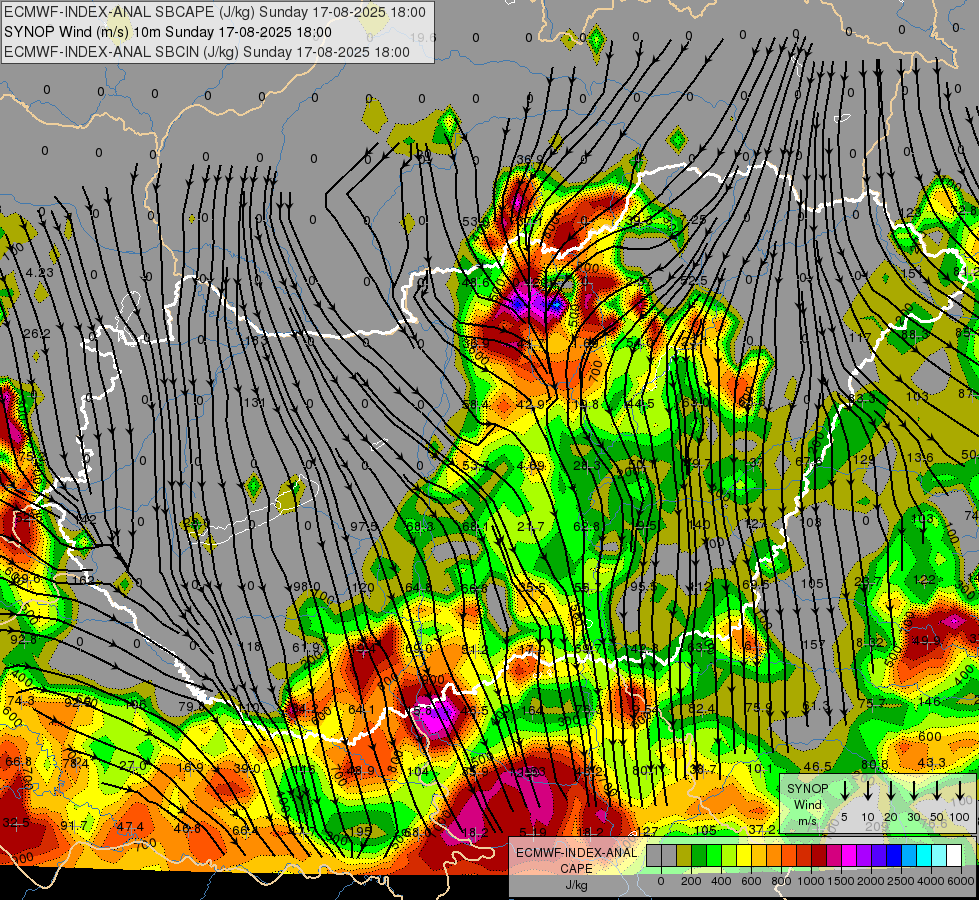
Task: Click the map value 157
Action: tap(814, 644)
